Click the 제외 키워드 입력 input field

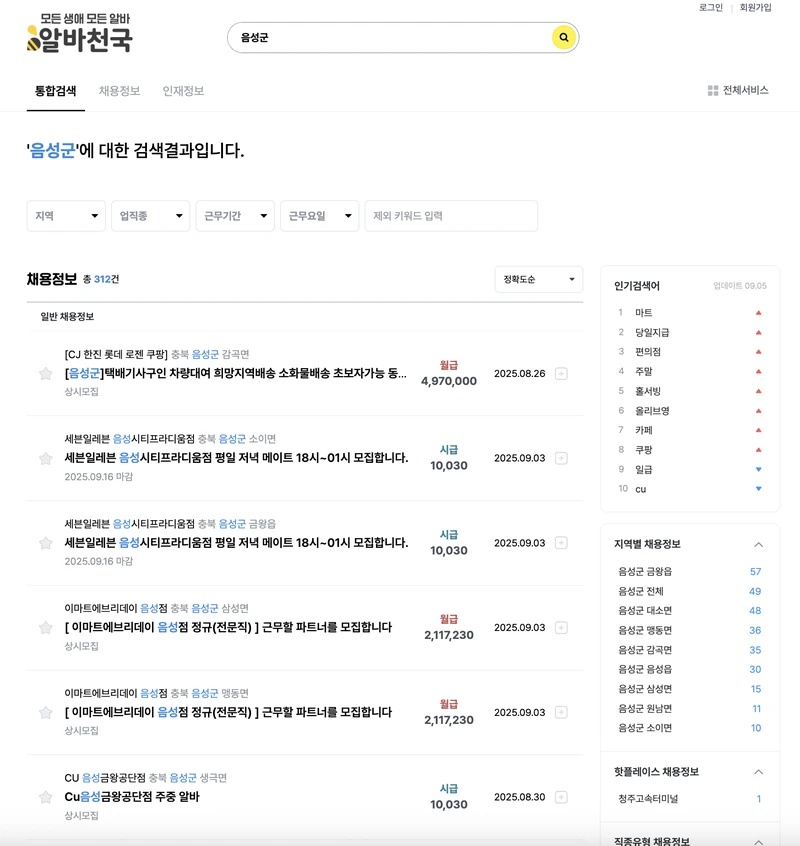(x=450, y=215)
